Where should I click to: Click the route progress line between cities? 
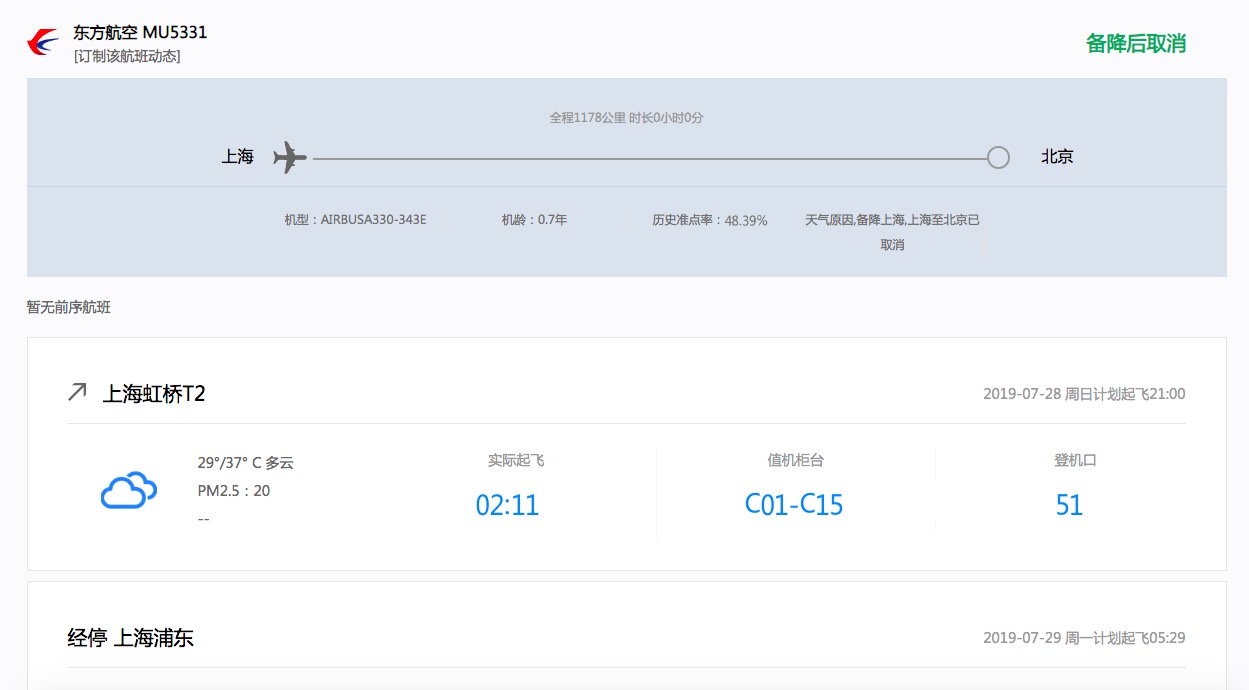tap(650, 158)
